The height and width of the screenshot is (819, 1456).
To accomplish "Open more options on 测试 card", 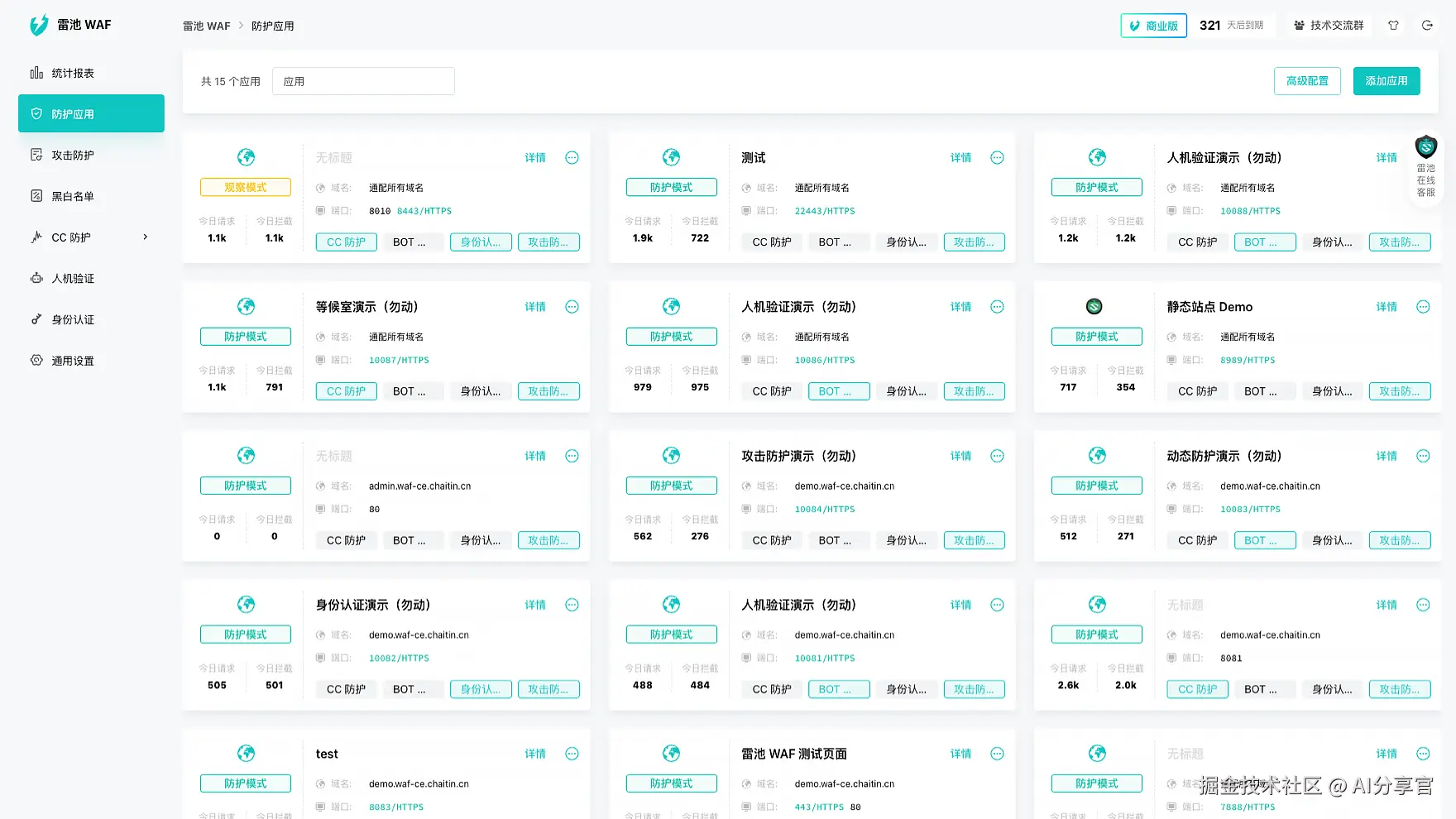I will click(x=998, y=158).
